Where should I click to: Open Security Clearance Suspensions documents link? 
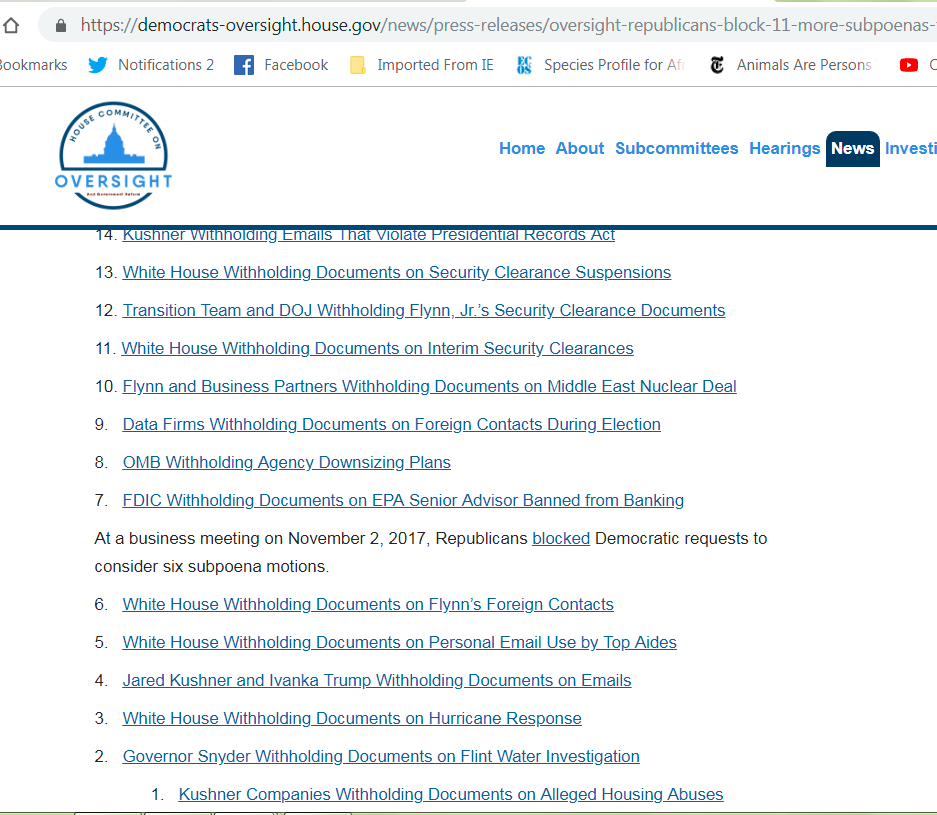(397, 272)
